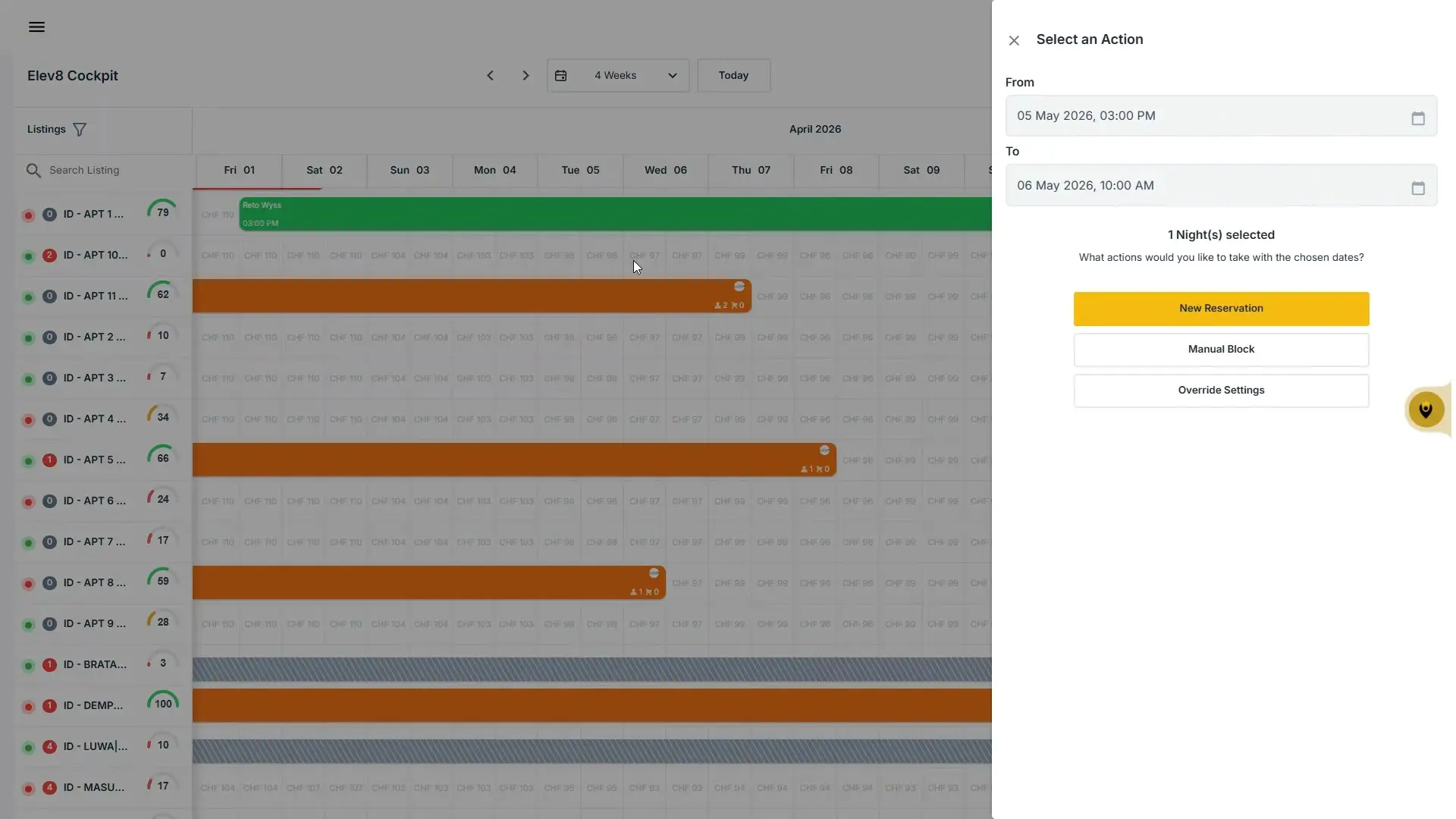This screenshot has height=819, width=1456.
Task: Select the ID - BRATA listing
Action: 95,665
